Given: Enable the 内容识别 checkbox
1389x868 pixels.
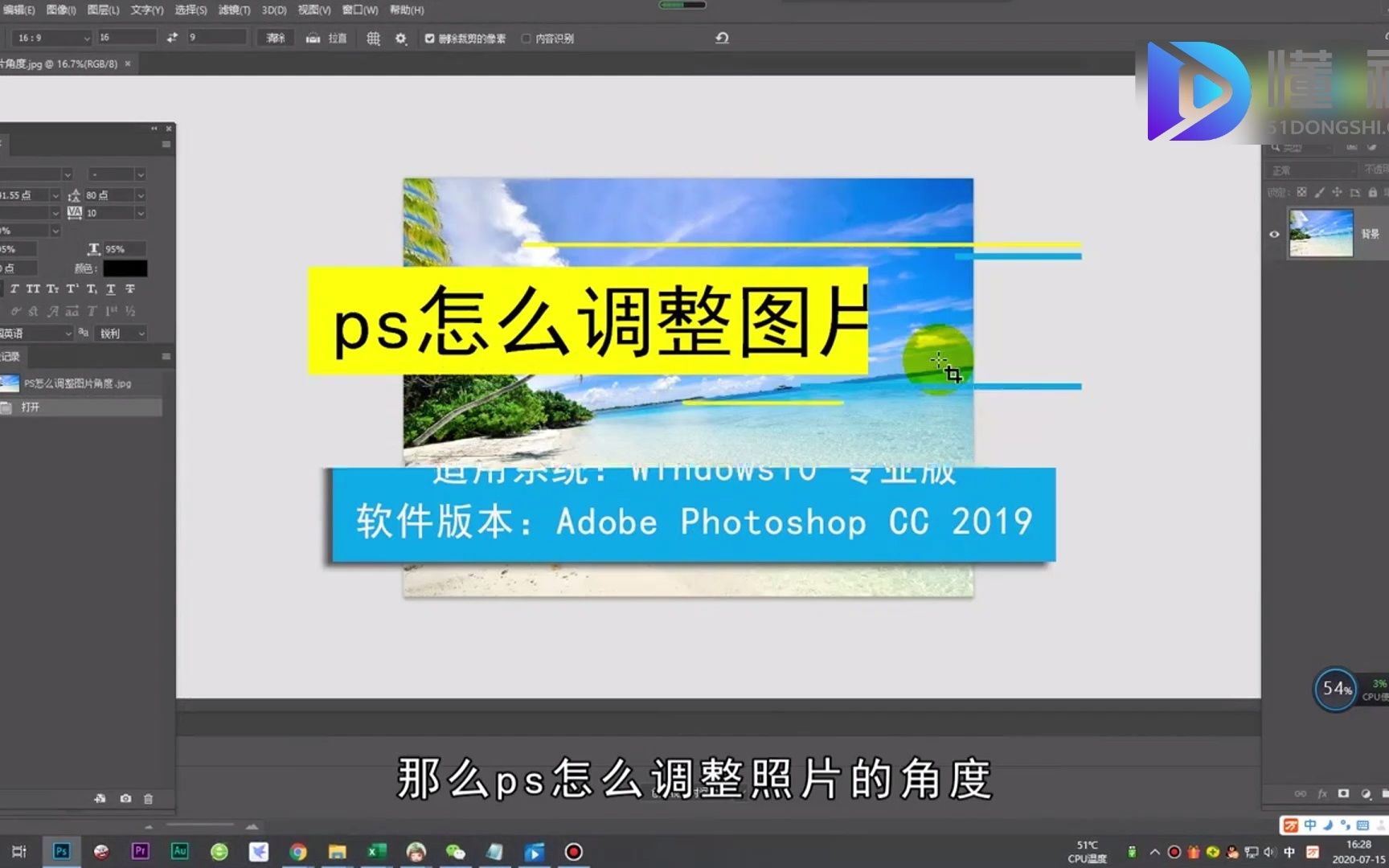Looking at the screenshot, I should click(x=526, y=38).
